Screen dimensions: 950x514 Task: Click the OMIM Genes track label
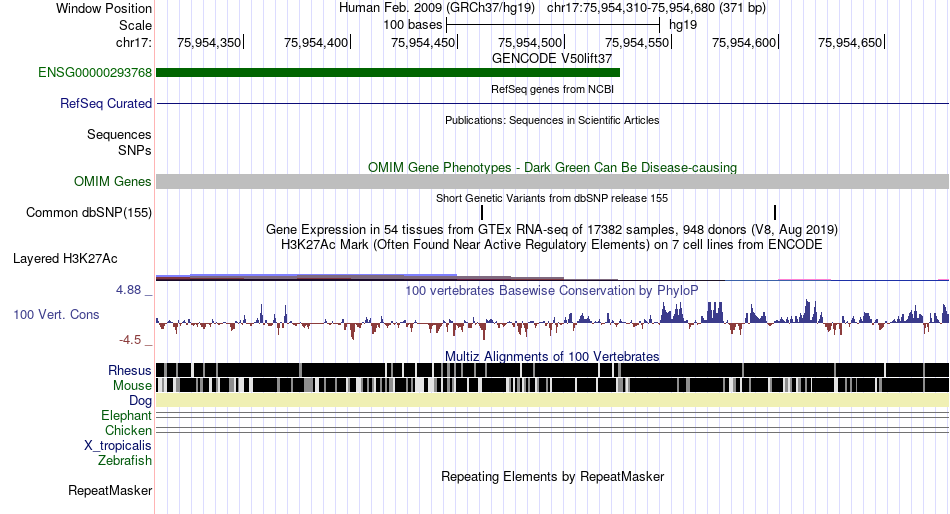(x=113, y=181)
